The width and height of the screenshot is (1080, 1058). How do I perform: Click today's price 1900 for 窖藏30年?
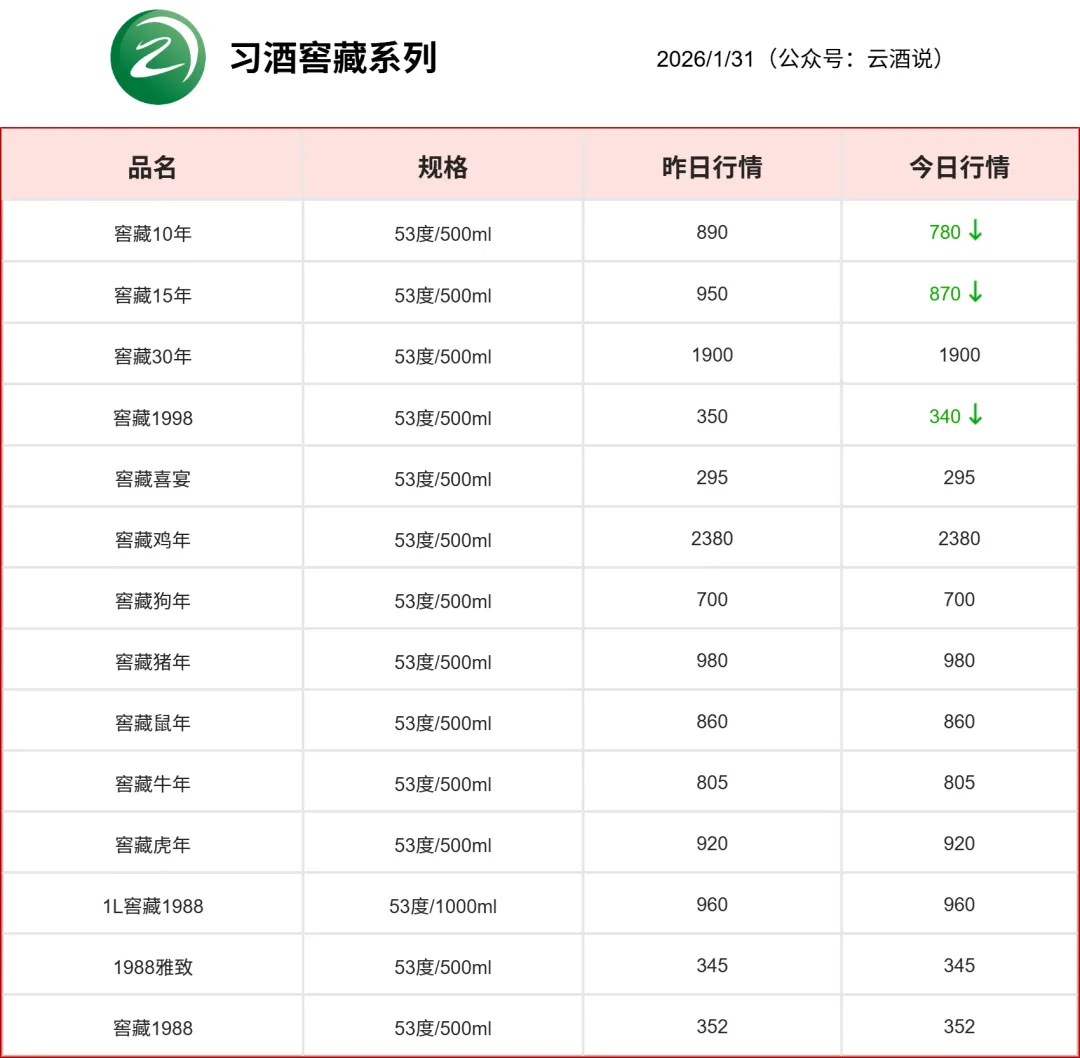tap(959, 355)
